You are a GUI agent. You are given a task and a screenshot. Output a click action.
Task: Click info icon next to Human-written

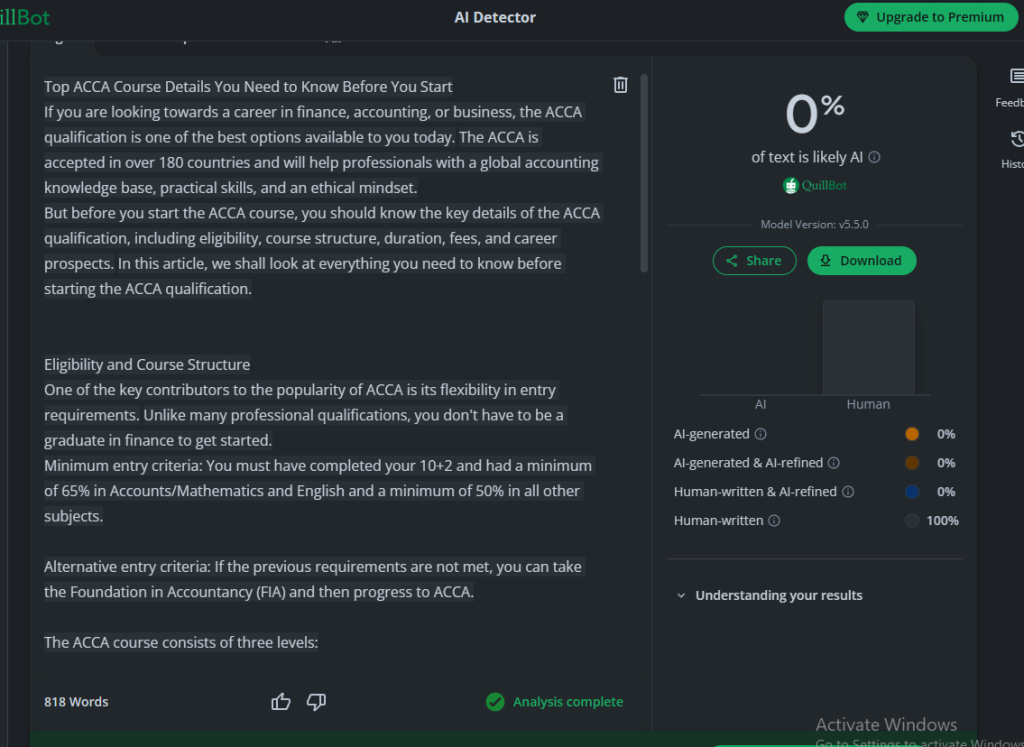click(774, 521)
